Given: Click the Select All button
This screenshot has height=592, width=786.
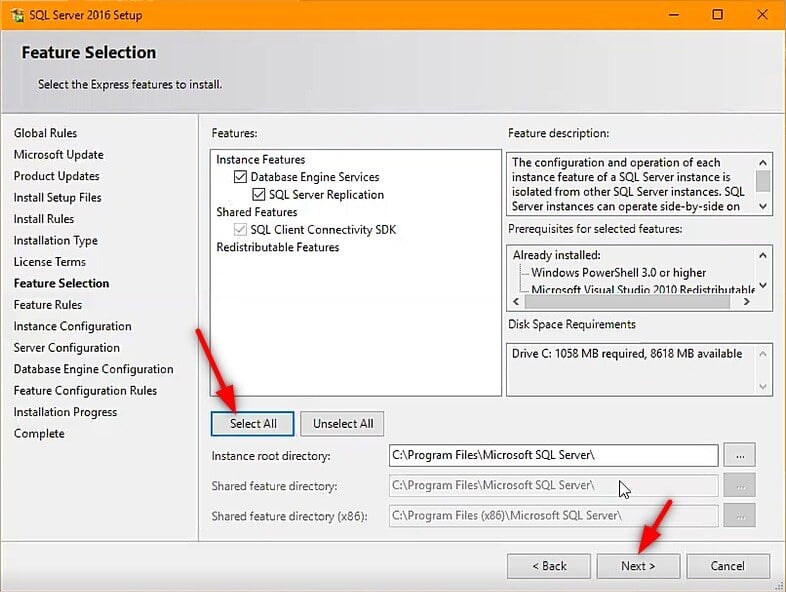Looking at the screenshot, I should 253,424.
